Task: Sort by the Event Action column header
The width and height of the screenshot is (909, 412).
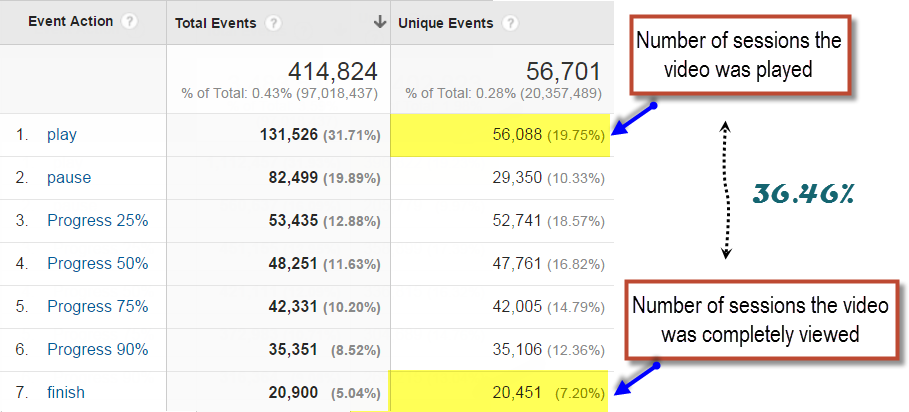Action: [x=71, y=21]
